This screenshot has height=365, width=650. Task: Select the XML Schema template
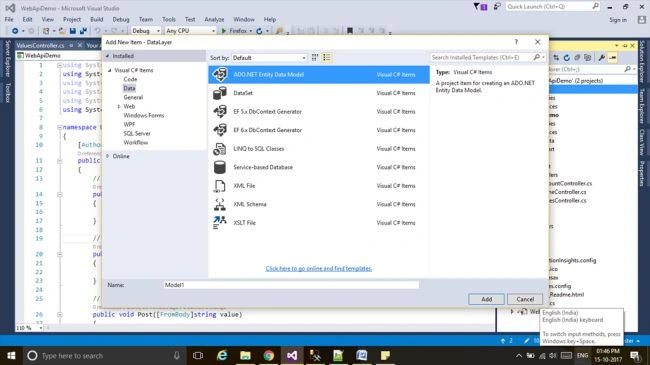[319, 204]
